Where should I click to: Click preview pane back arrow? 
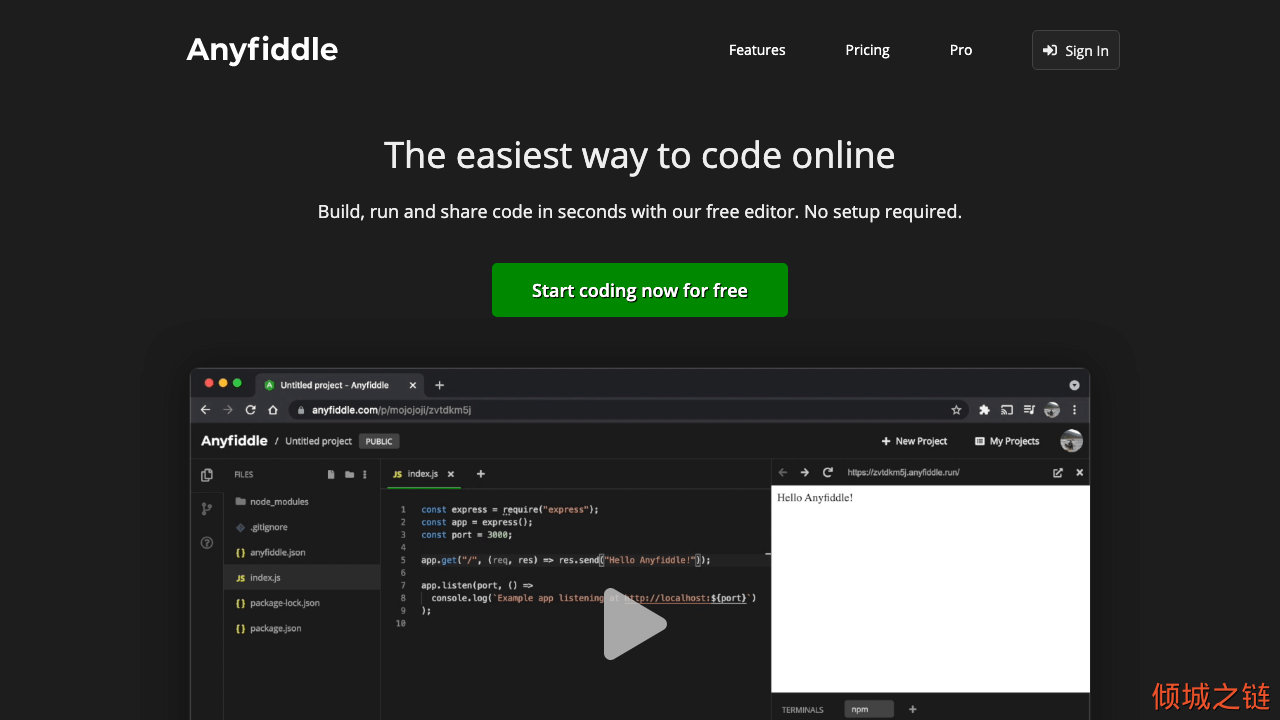[x=783, y=472]
